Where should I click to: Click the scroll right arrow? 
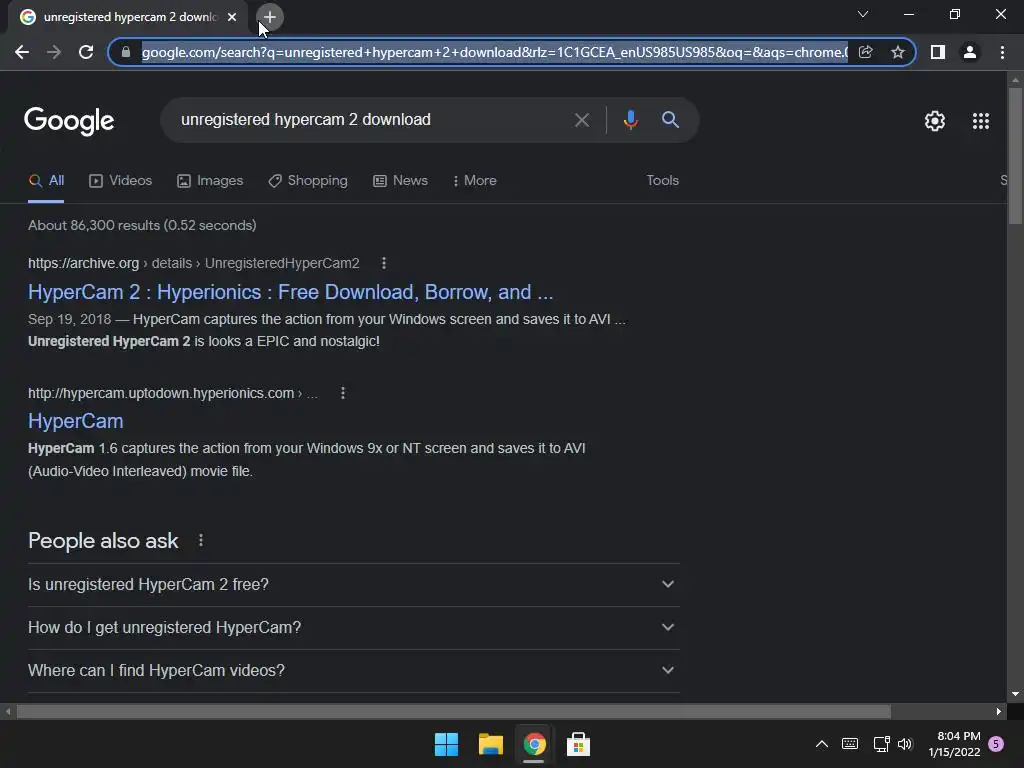(999, 711)
